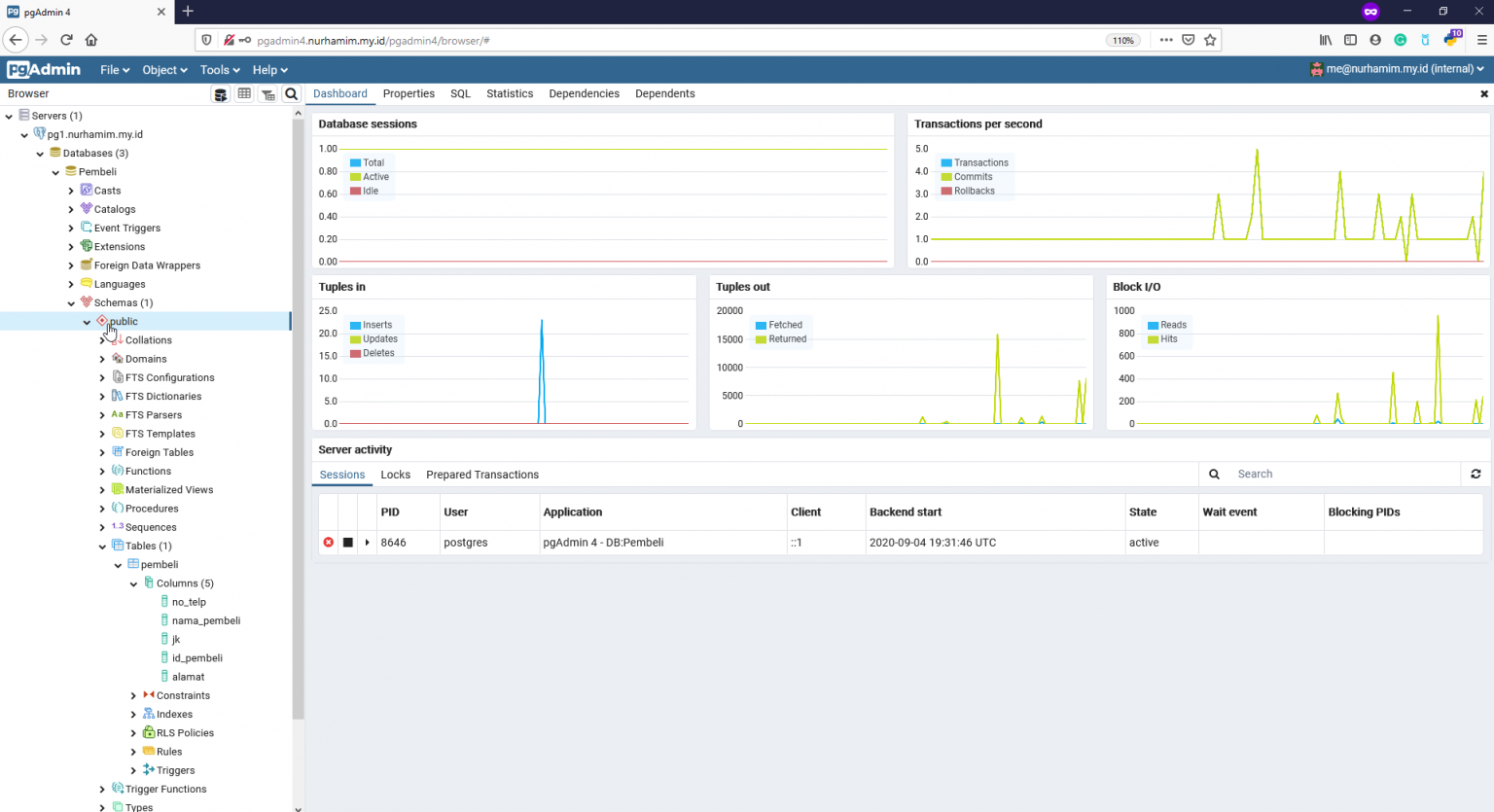Open the Help menu
This screenshot has width=1494, height=812.
click(x=269, y=70)
